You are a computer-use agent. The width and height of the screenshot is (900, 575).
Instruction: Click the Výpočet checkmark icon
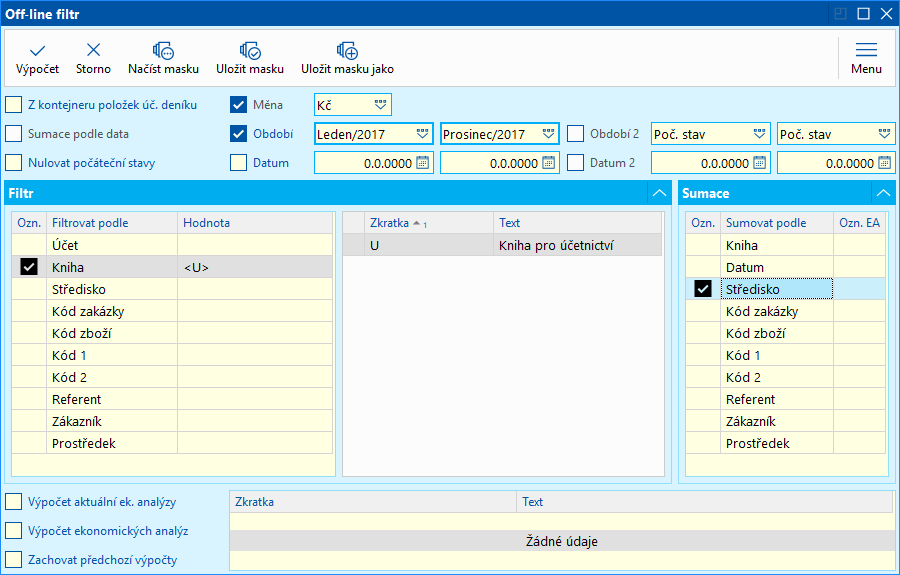tap(37, 50)
